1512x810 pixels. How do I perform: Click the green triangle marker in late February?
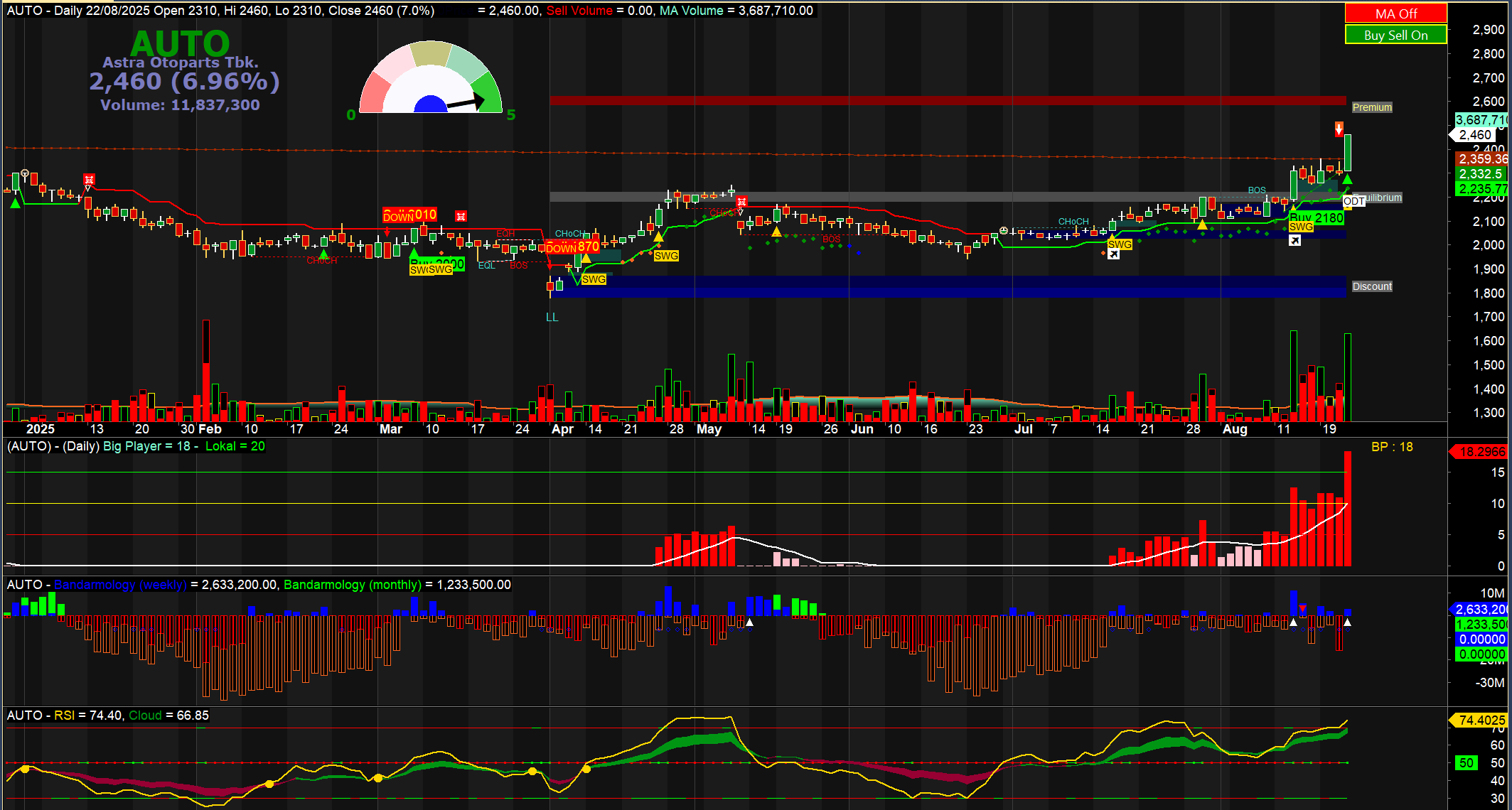[323, 254]
